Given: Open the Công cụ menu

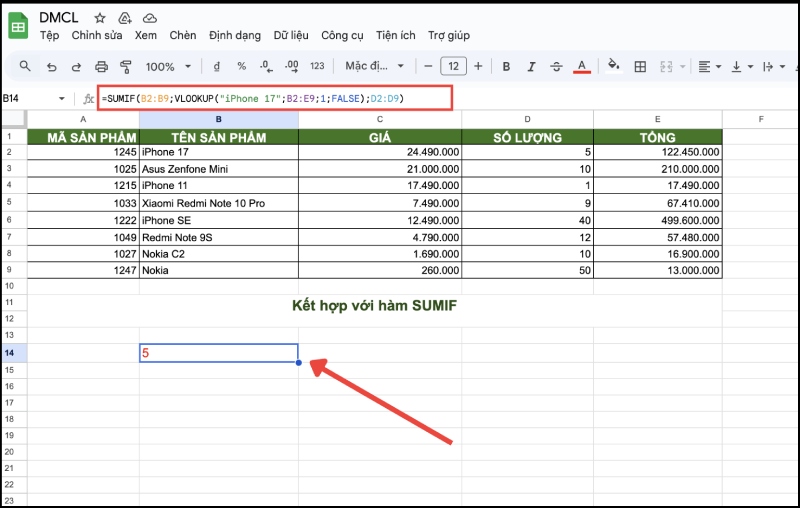Looking at the screenshot, I should click(x=342, y=35).
